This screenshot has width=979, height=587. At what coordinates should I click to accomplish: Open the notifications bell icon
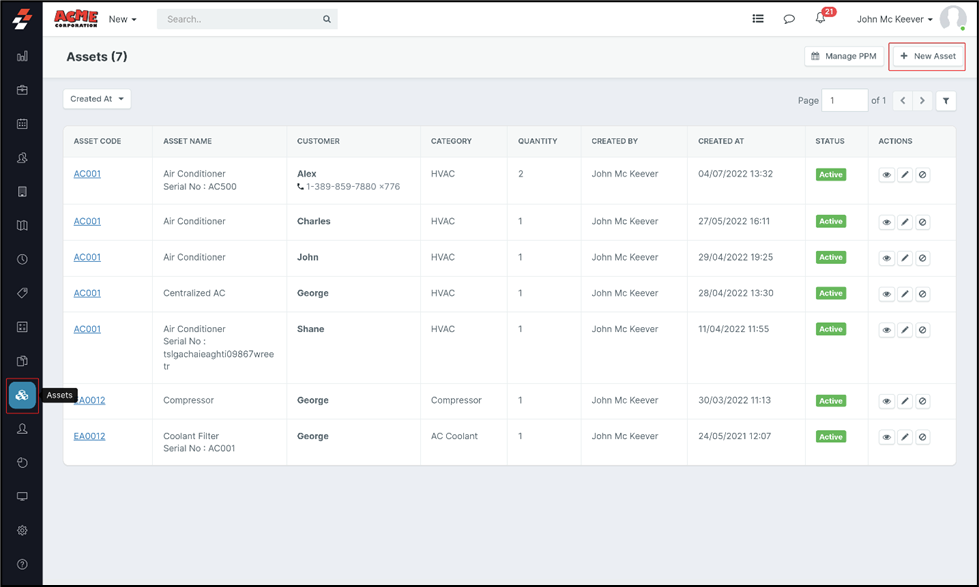click(821, 19)
